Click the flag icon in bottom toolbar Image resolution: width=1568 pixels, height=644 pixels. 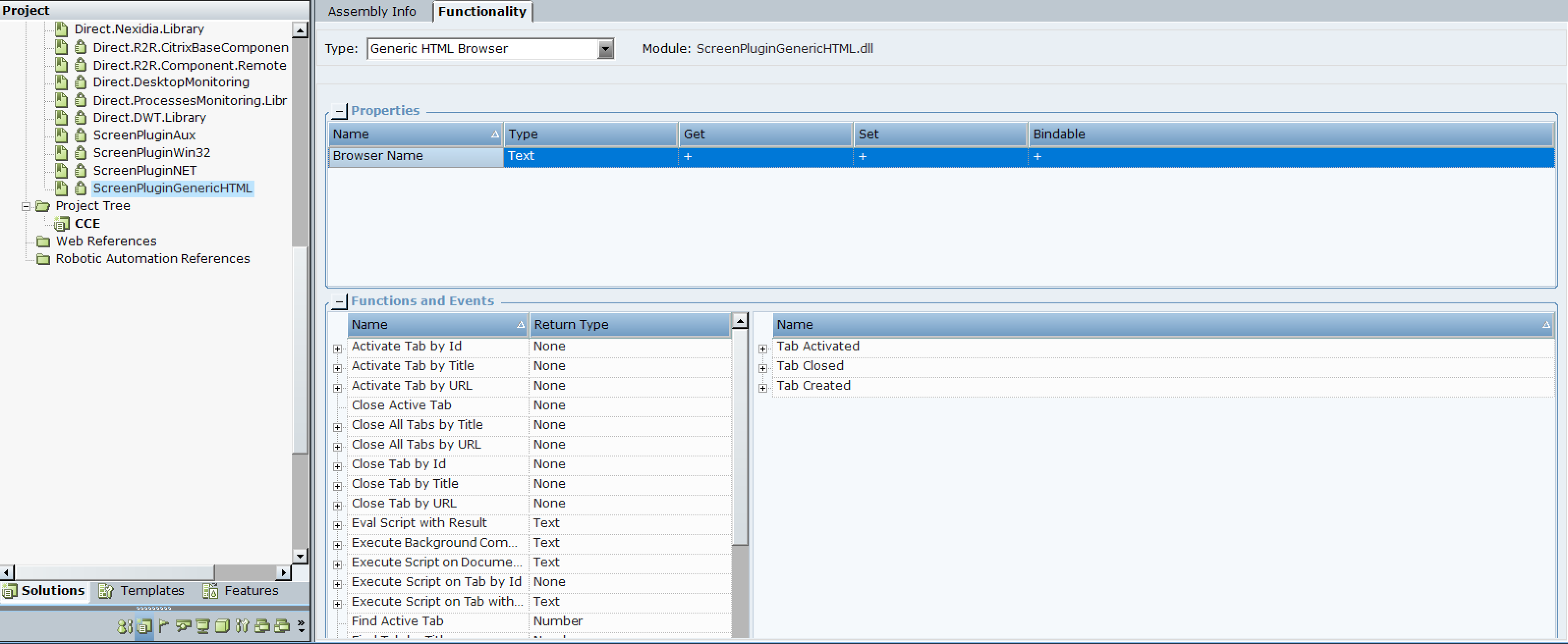tap(163, 626)
